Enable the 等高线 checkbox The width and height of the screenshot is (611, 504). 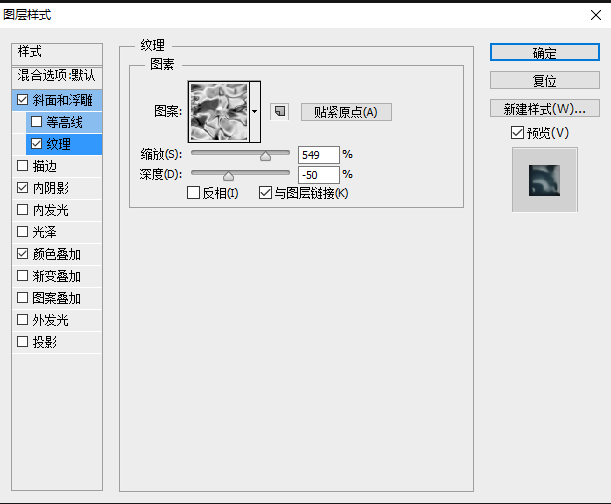tap(36, 122)
